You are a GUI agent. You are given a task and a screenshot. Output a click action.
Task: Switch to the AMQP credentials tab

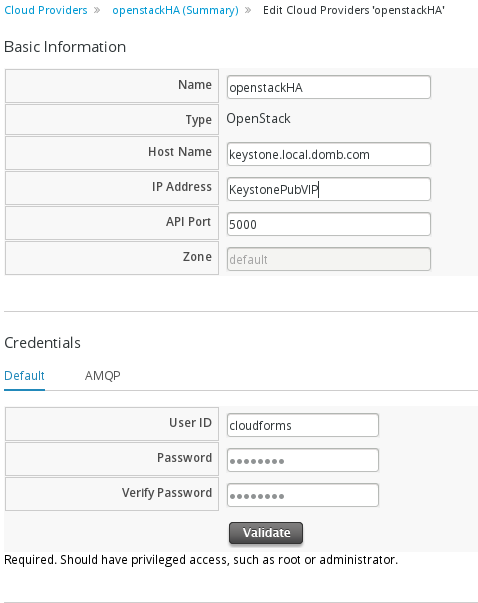tap(102, 376)
